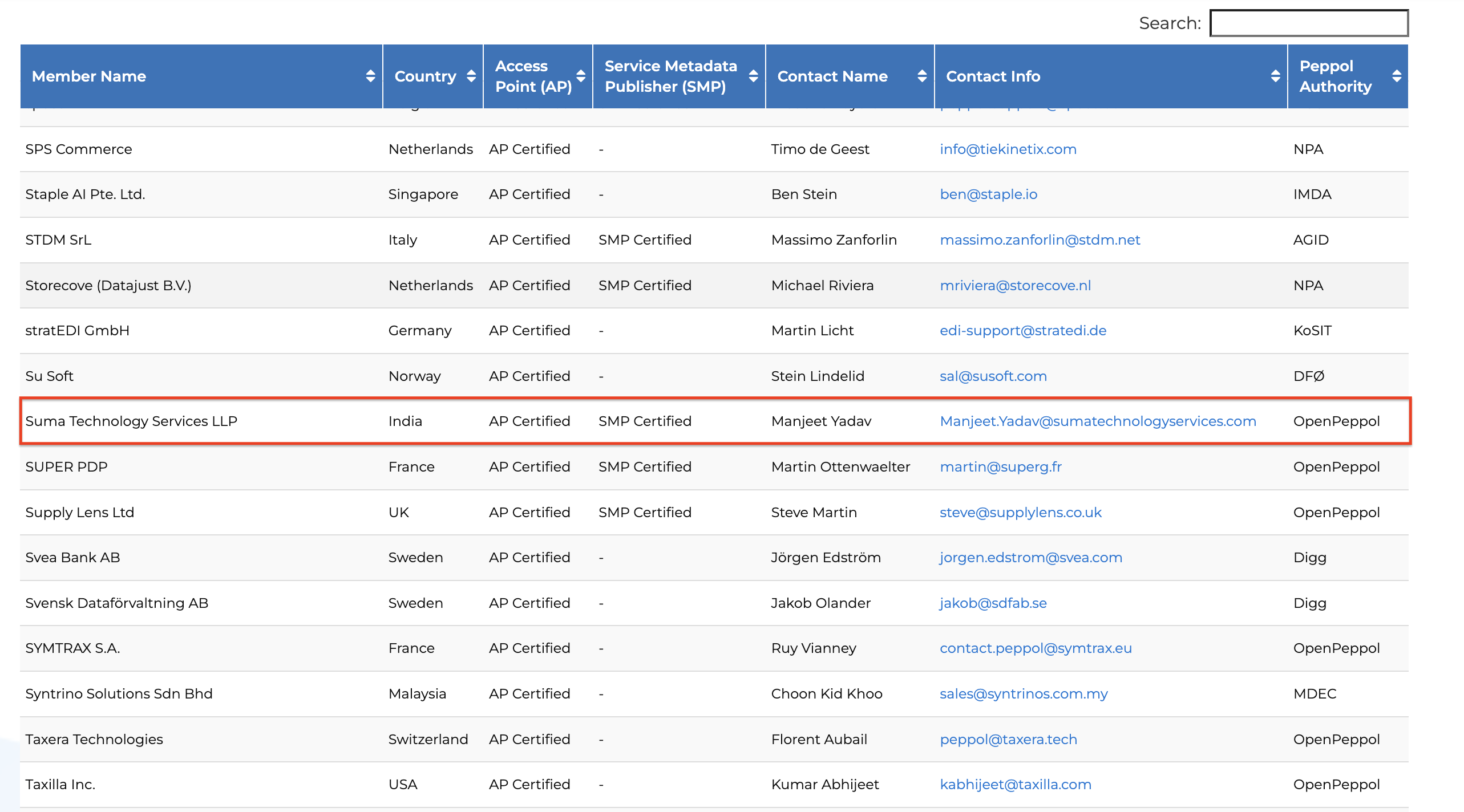This screenshot has height=812, width=1464.
Task: Open massimo.zanforlin@stdm.net email link
Action: [x=1040, y=239]
